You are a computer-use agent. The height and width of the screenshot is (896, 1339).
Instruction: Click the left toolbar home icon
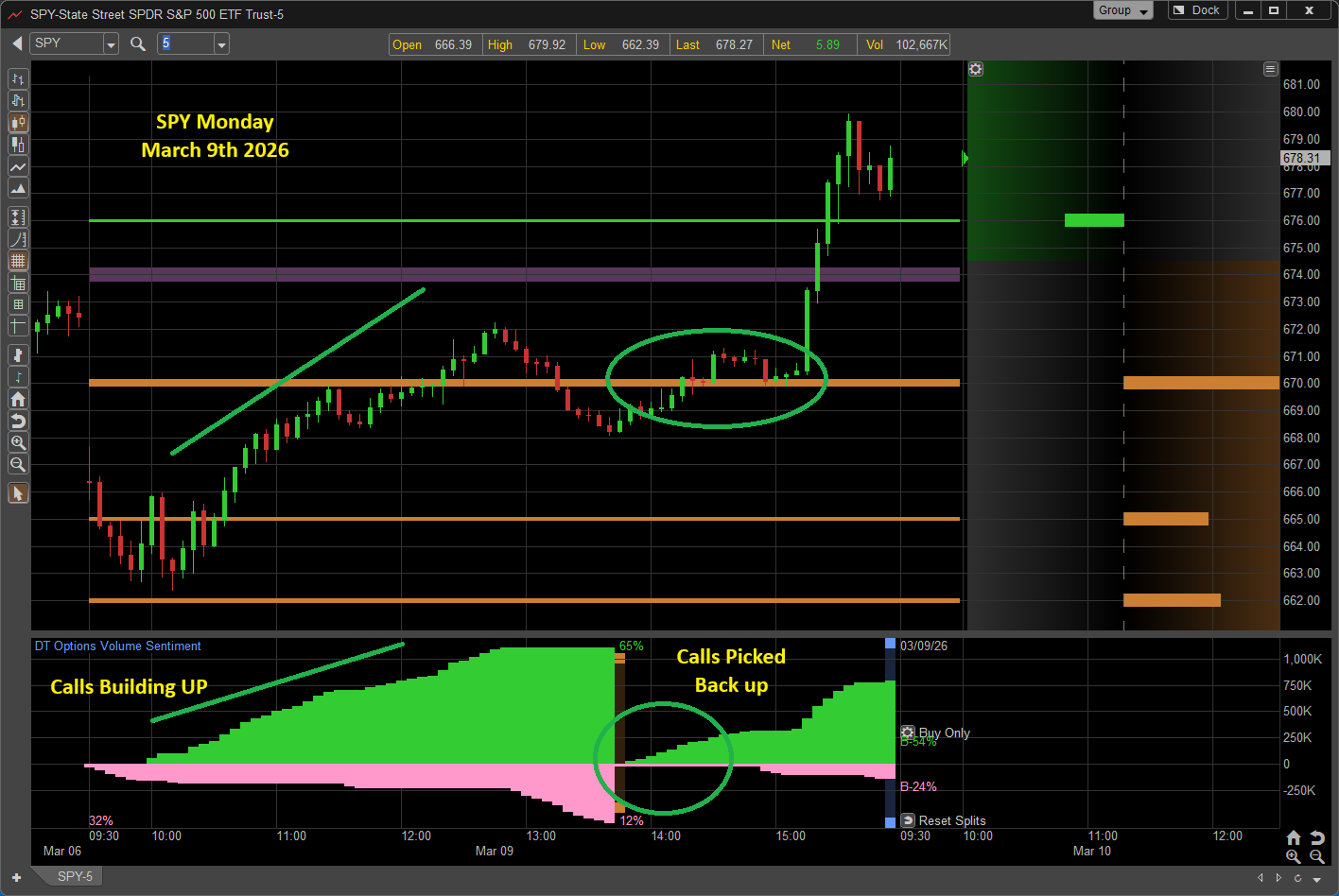pyautogui.click(x=18, y=399)
